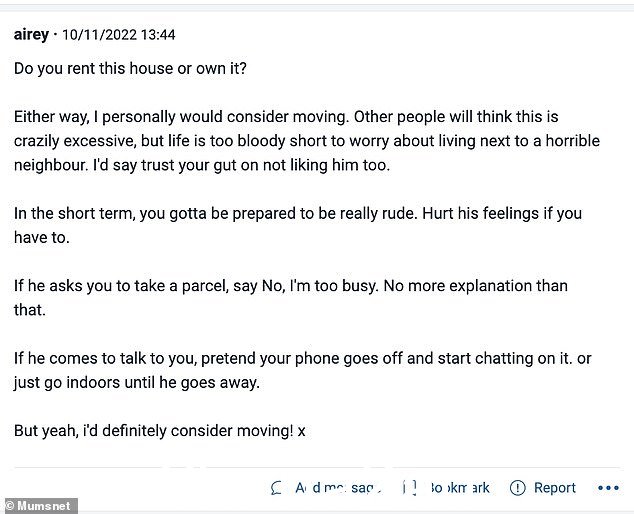The height and width of the screenshot is (514, 634).
Task: Open the three-dot more options menu
Action: point(608,488)
